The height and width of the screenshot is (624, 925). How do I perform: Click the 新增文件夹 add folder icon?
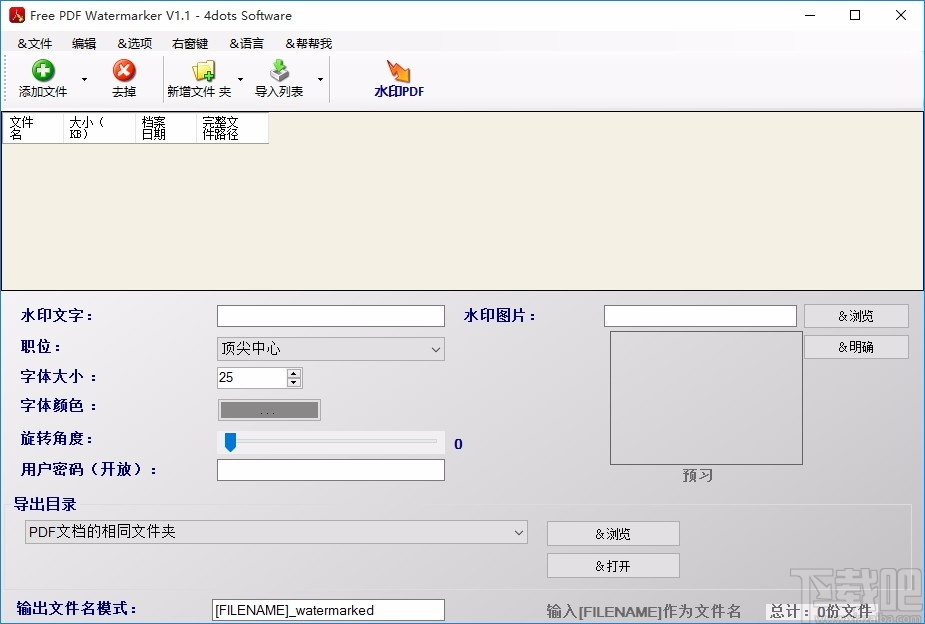pos(204,71)
